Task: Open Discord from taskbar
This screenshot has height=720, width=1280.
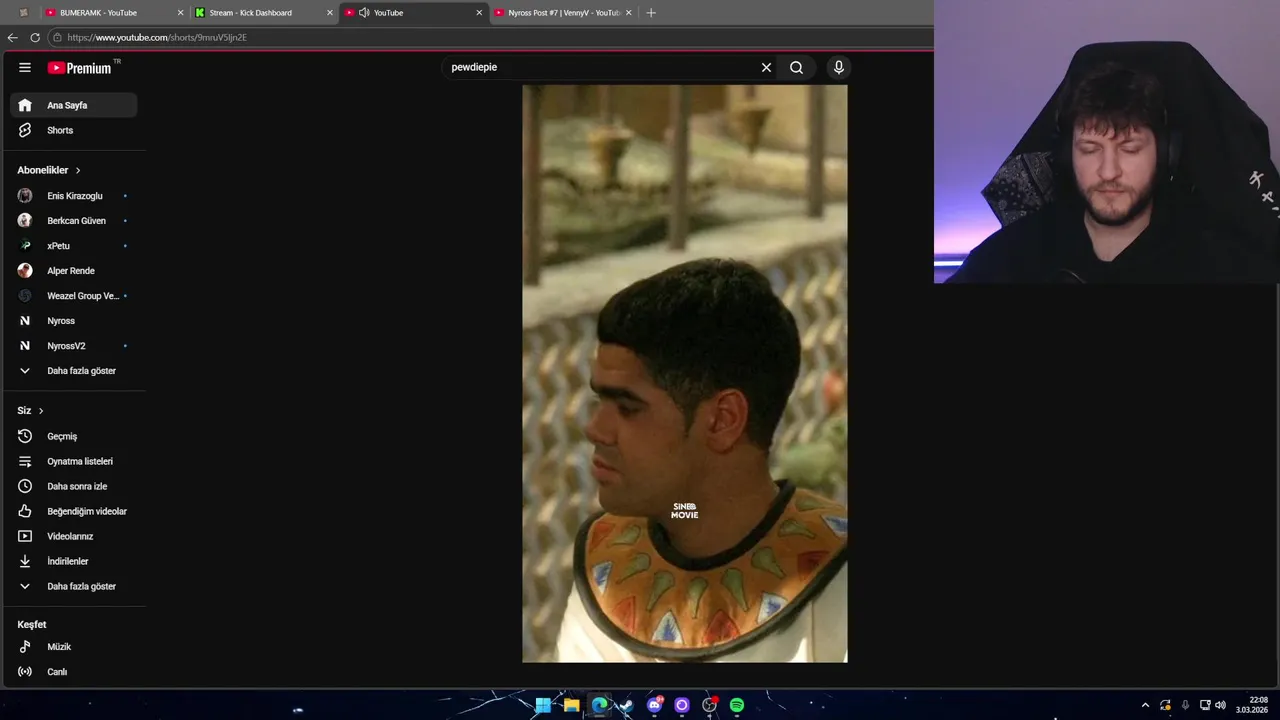Action: click(x=655, y=705)
